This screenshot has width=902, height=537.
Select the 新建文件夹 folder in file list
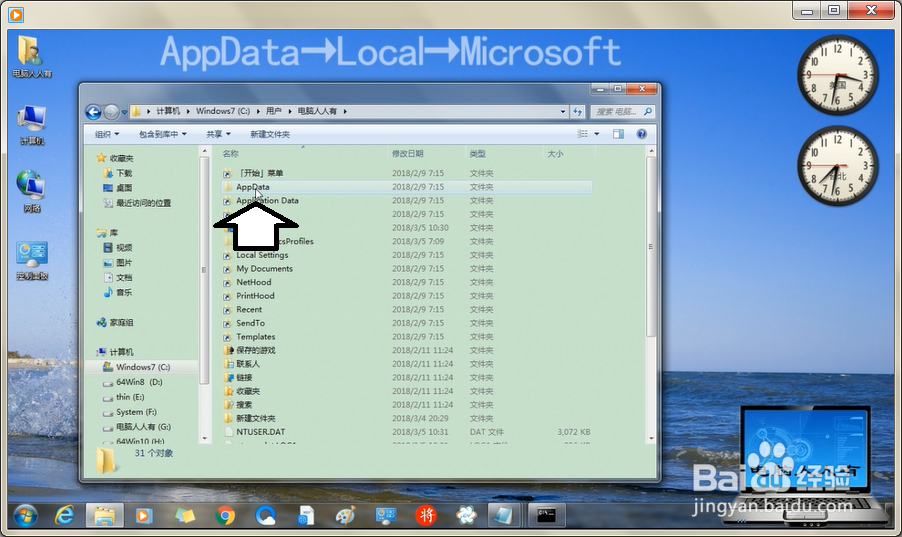[x=255, y=418]
